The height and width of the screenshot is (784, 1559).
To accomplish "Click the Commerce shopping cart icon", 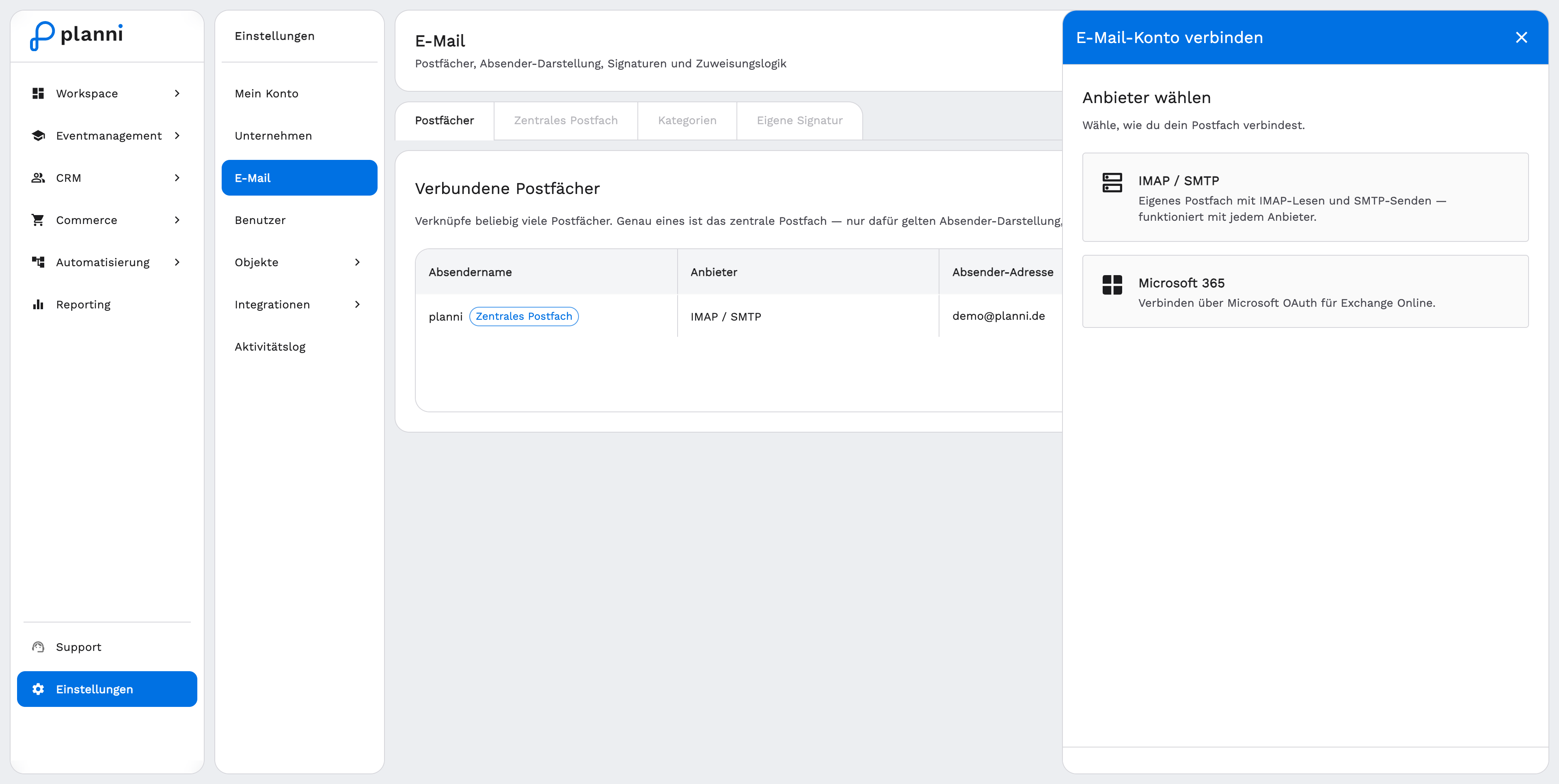I will [x=38, y=220].
